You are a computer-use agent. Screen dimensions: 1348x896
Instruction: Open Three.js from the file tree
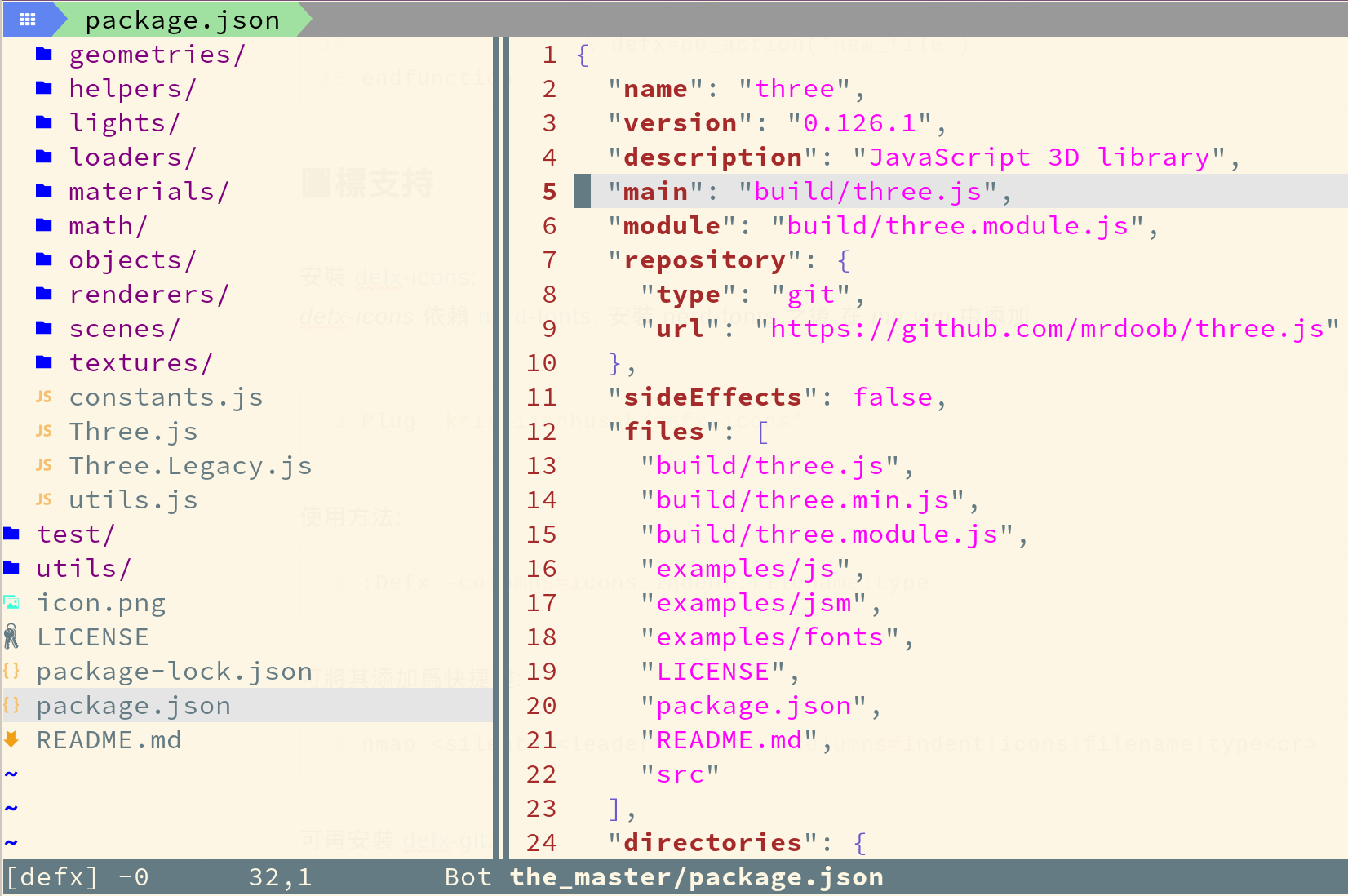133,432
